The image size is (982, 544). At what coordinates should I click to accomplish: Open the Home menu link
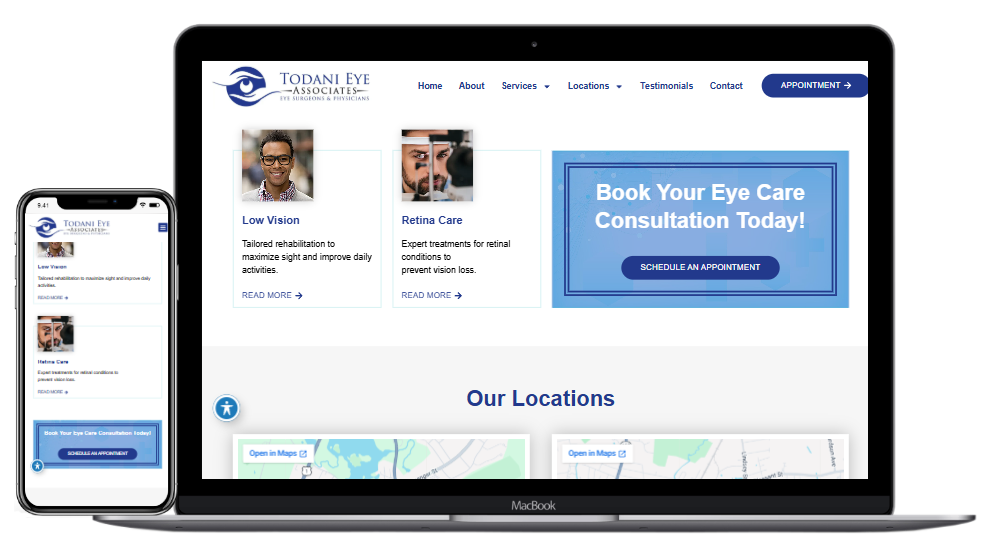pyautogui.click(x=430, y=86)
